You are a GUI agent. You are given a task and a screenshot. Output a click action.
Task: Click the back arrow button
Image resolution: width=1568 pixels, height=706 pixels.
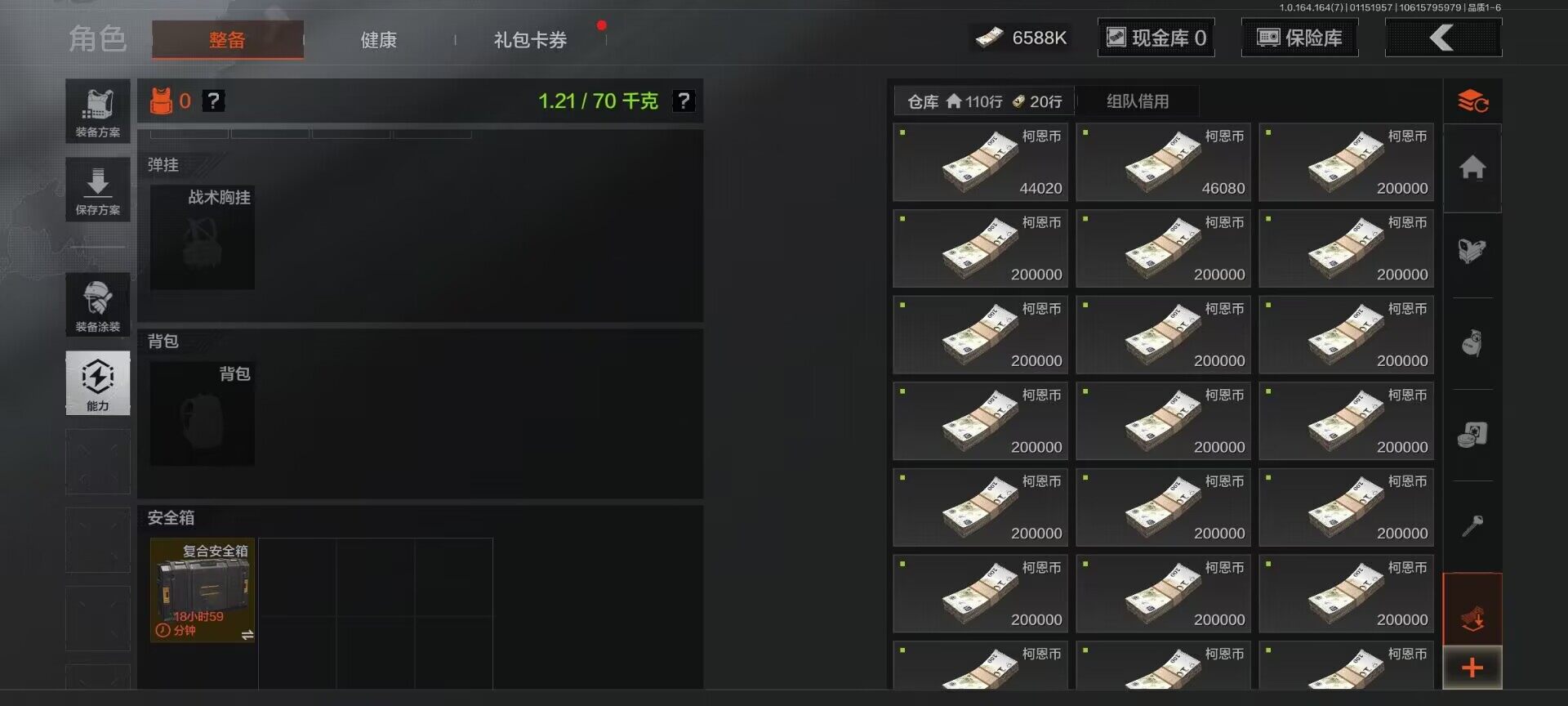pyautogui.click(x=1443, y=38)
